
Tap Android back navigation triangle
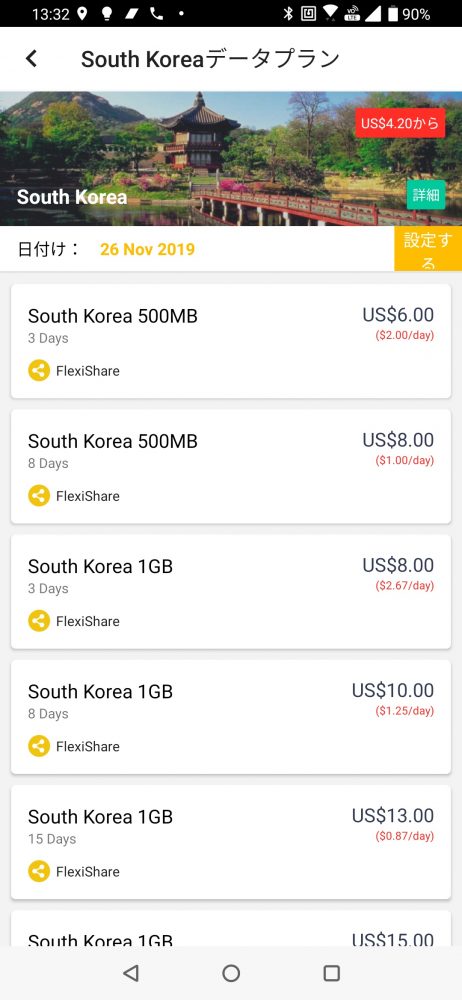130,973
